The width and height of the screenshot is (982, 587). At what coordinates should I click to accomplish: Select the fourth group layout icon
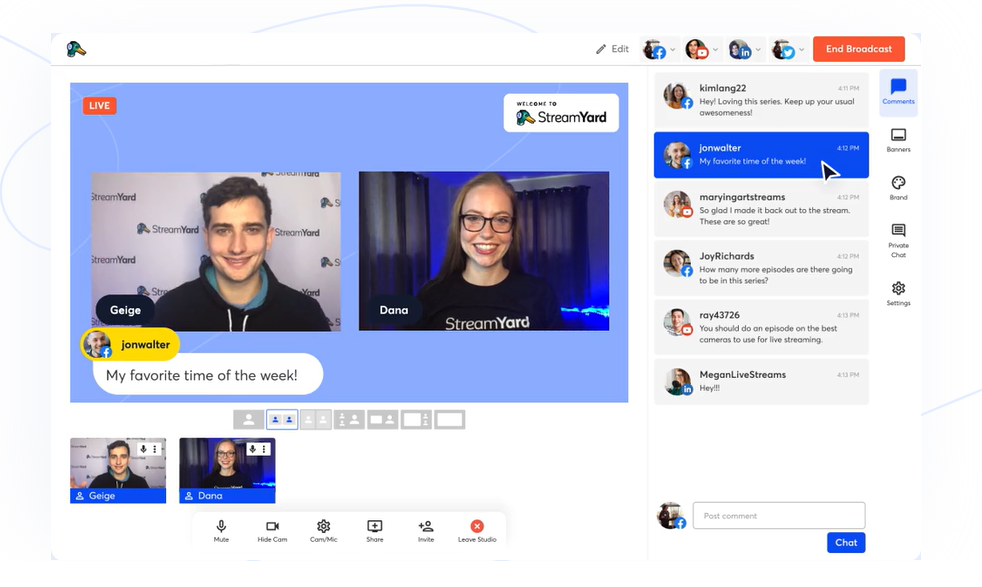(x=349, y=420)
